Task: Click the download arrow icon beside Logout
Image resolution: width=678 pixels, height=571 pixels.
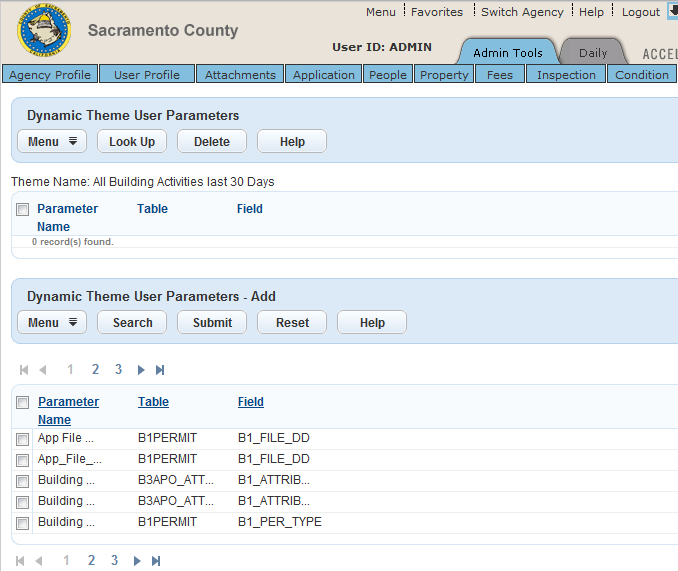Action: coord(672,11)
